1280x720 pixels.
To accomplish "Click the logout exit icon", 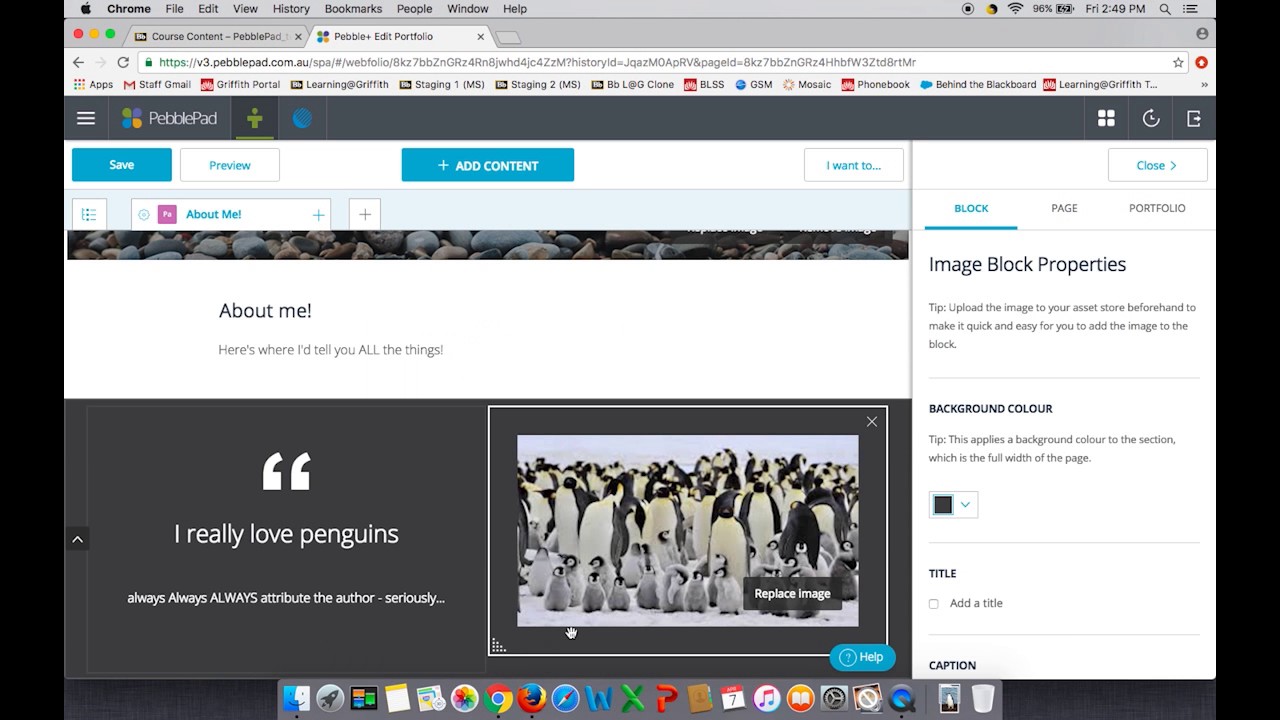I will [x=1194, y=118].
